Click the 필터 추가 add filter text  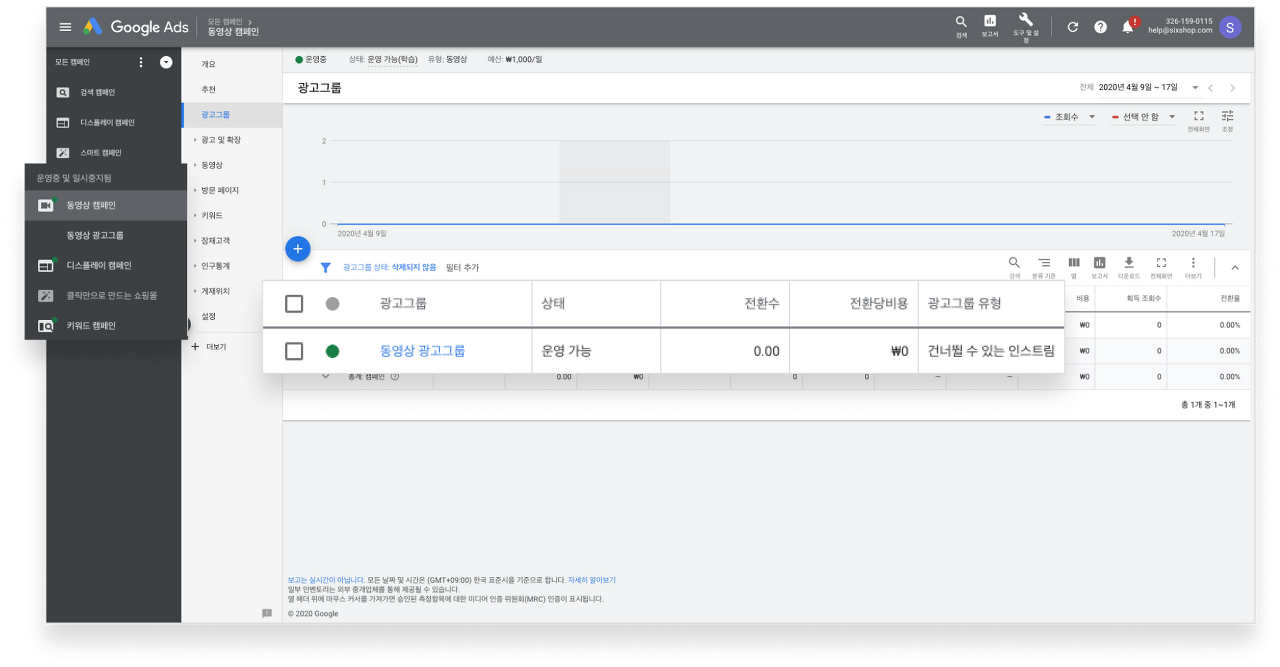462,268
